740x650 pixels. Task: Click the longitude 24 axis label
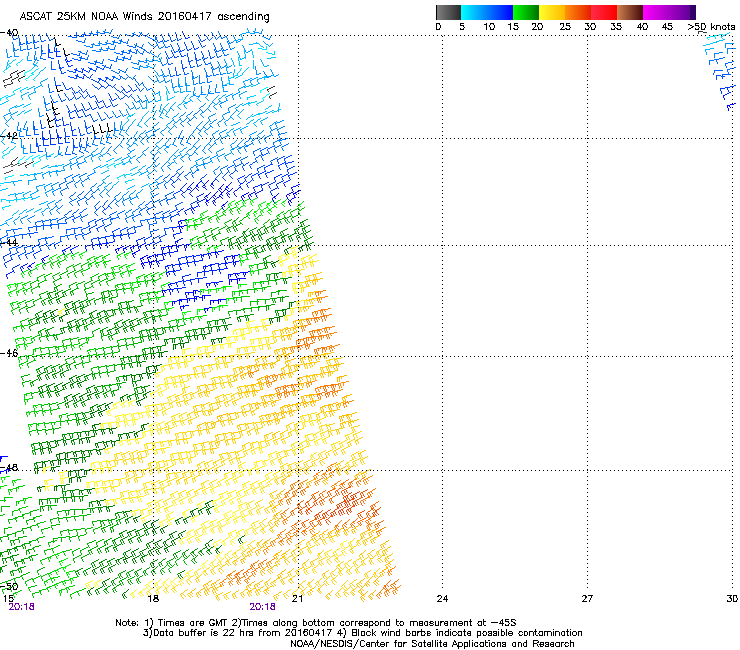point(442,599)
